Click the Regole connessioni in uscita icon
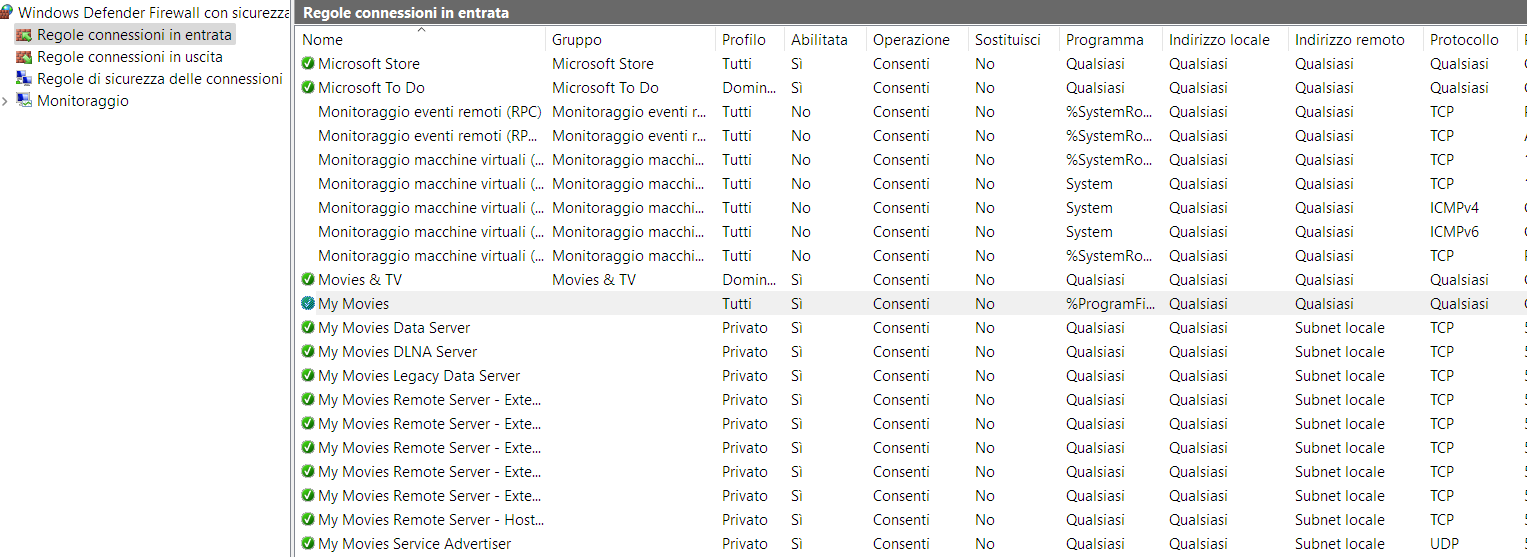 (24, 57)
